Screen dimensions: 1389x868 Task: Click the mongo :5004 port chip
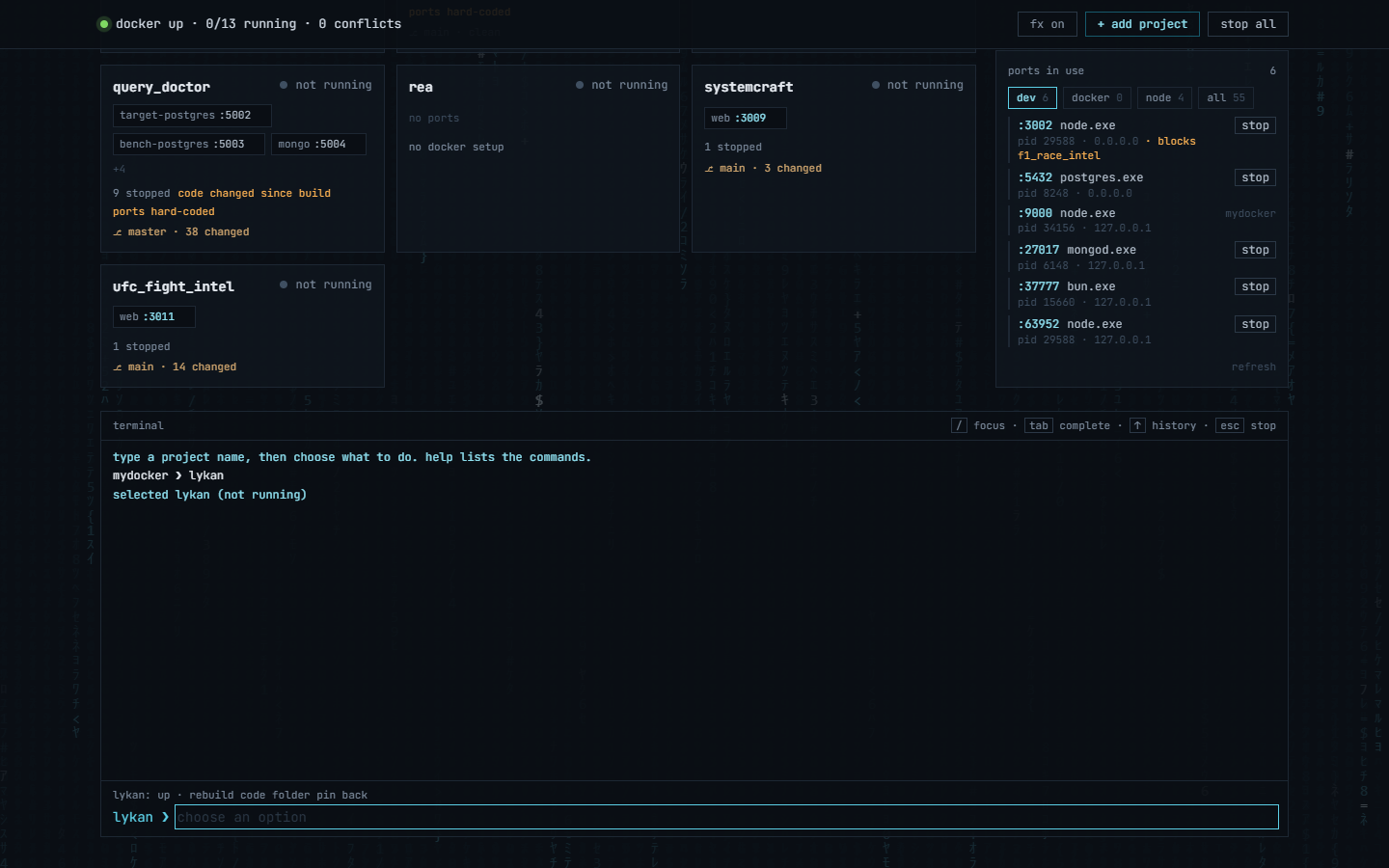click(318, 145)
